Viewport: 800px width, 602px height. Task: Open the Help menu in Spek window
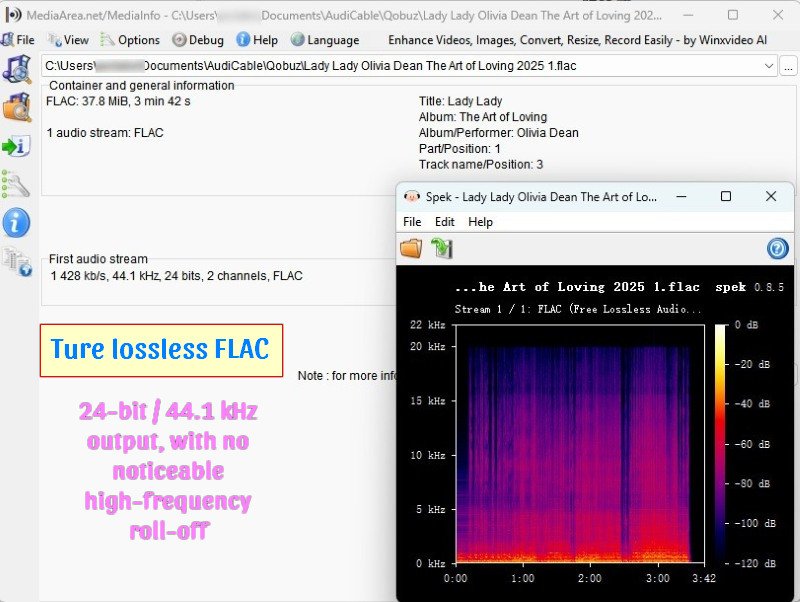481,222
